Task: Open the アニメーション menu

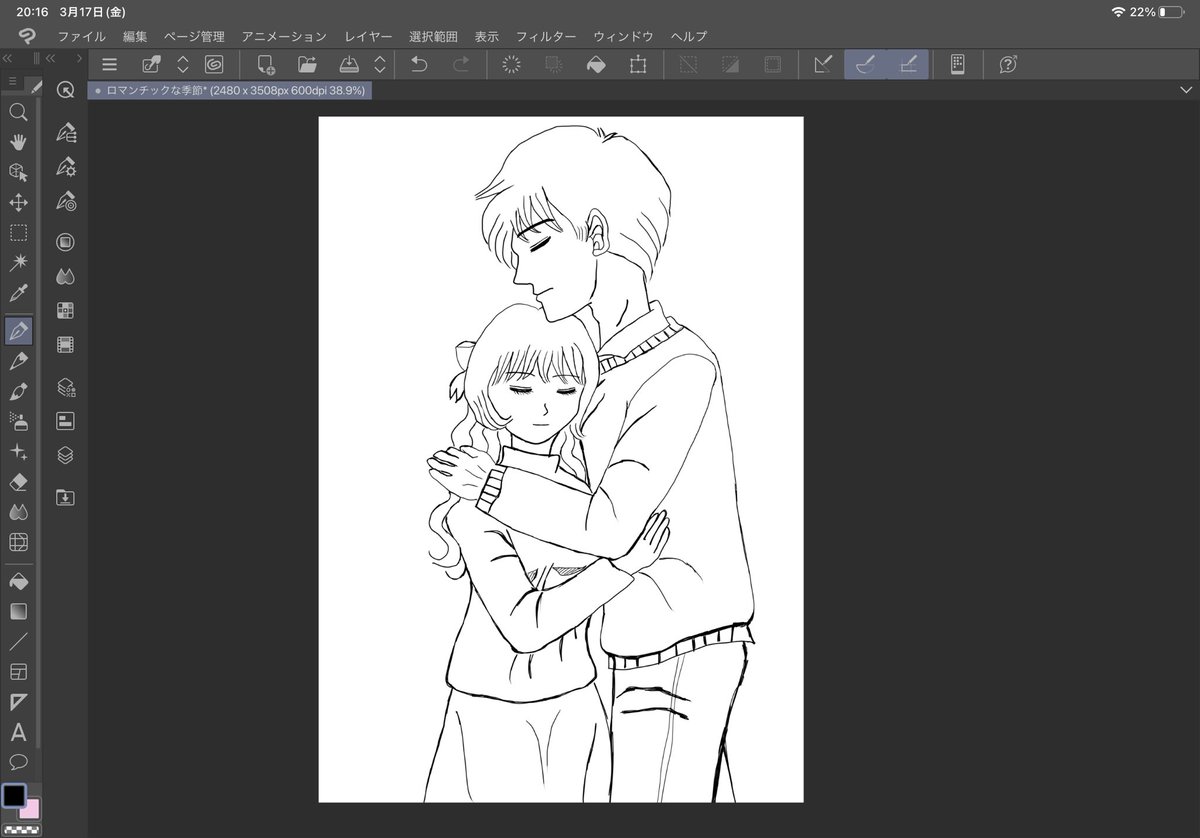Action: coord(284,36)
